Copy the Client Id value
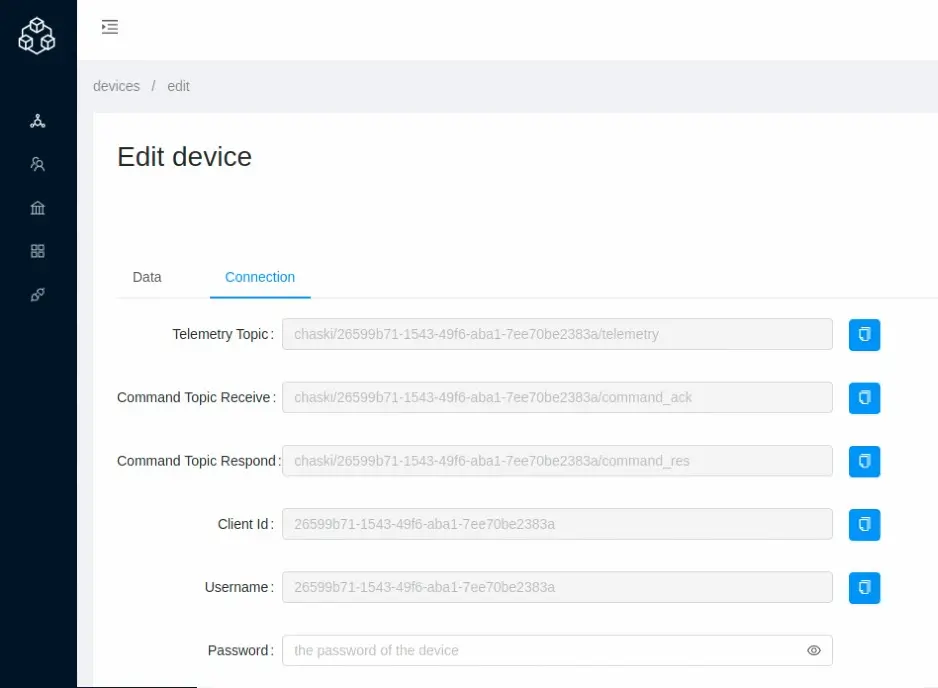Image resolution: width=938 pixels, height=688 pixels. (x=864, y=524)
